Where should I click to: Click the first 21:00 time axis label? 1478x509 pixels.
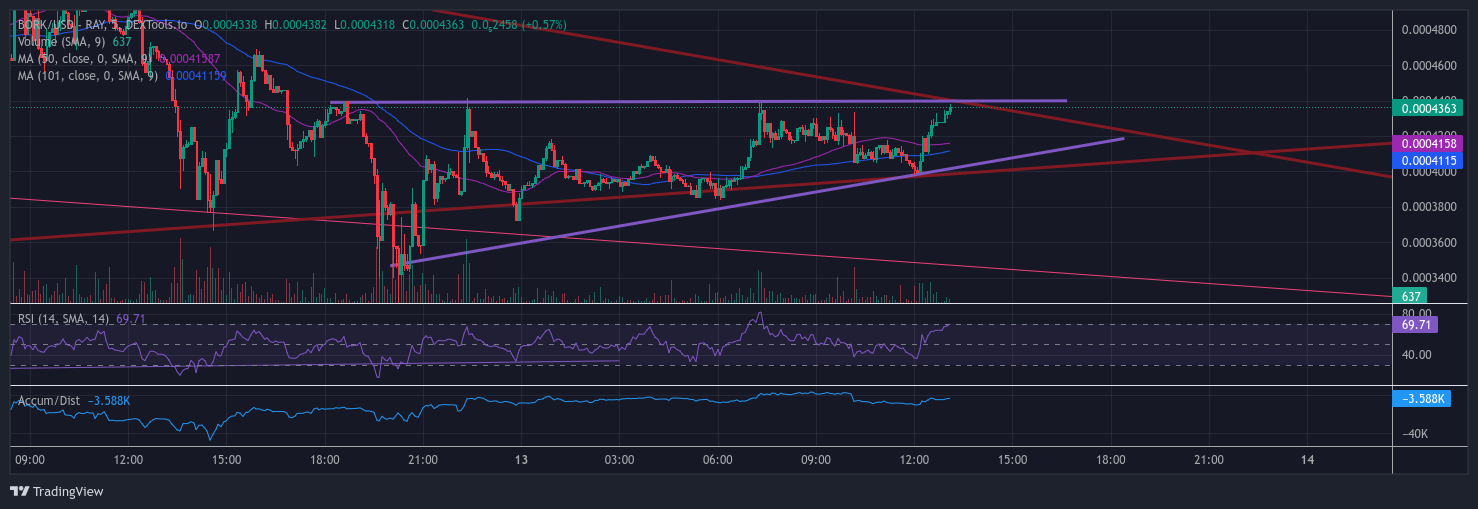coord(424,460)
